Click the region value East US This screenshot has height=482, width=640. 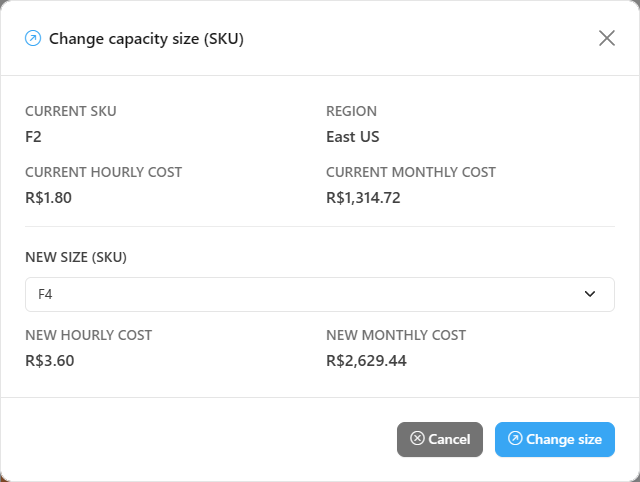coord(353,137)
